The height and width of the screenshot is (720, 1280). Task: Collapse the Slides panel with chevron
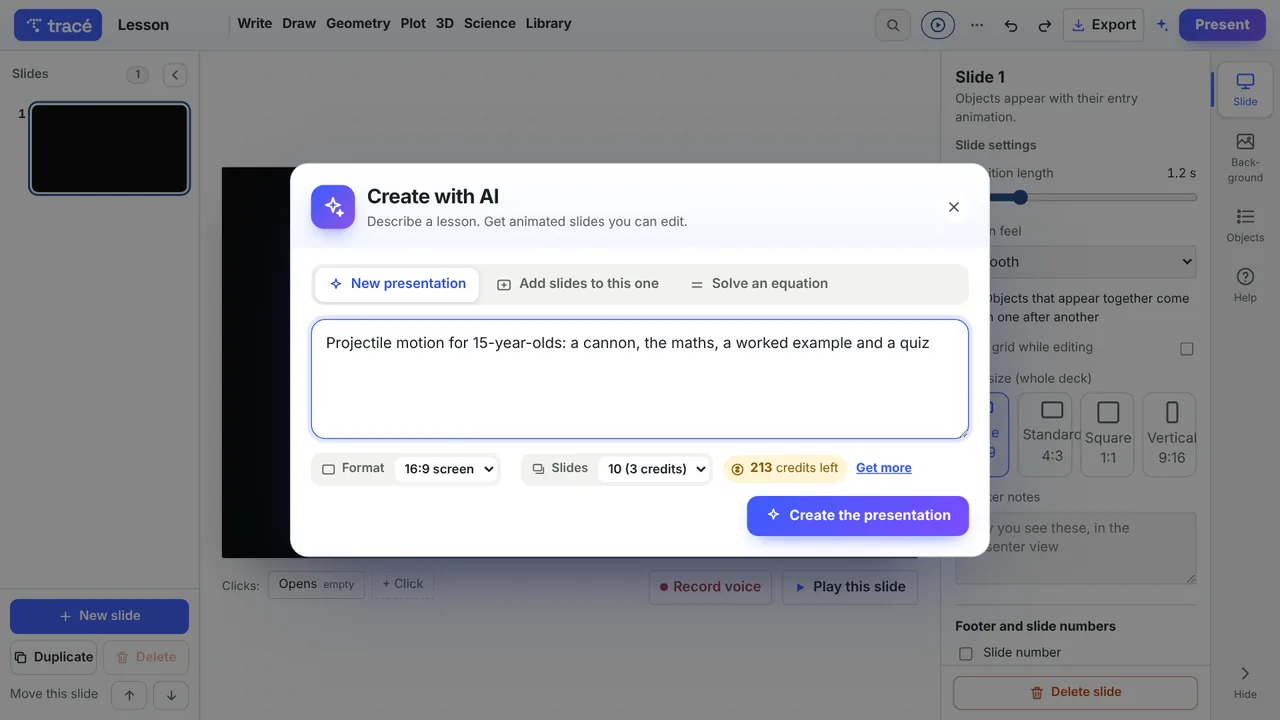[x=175, y=74]
